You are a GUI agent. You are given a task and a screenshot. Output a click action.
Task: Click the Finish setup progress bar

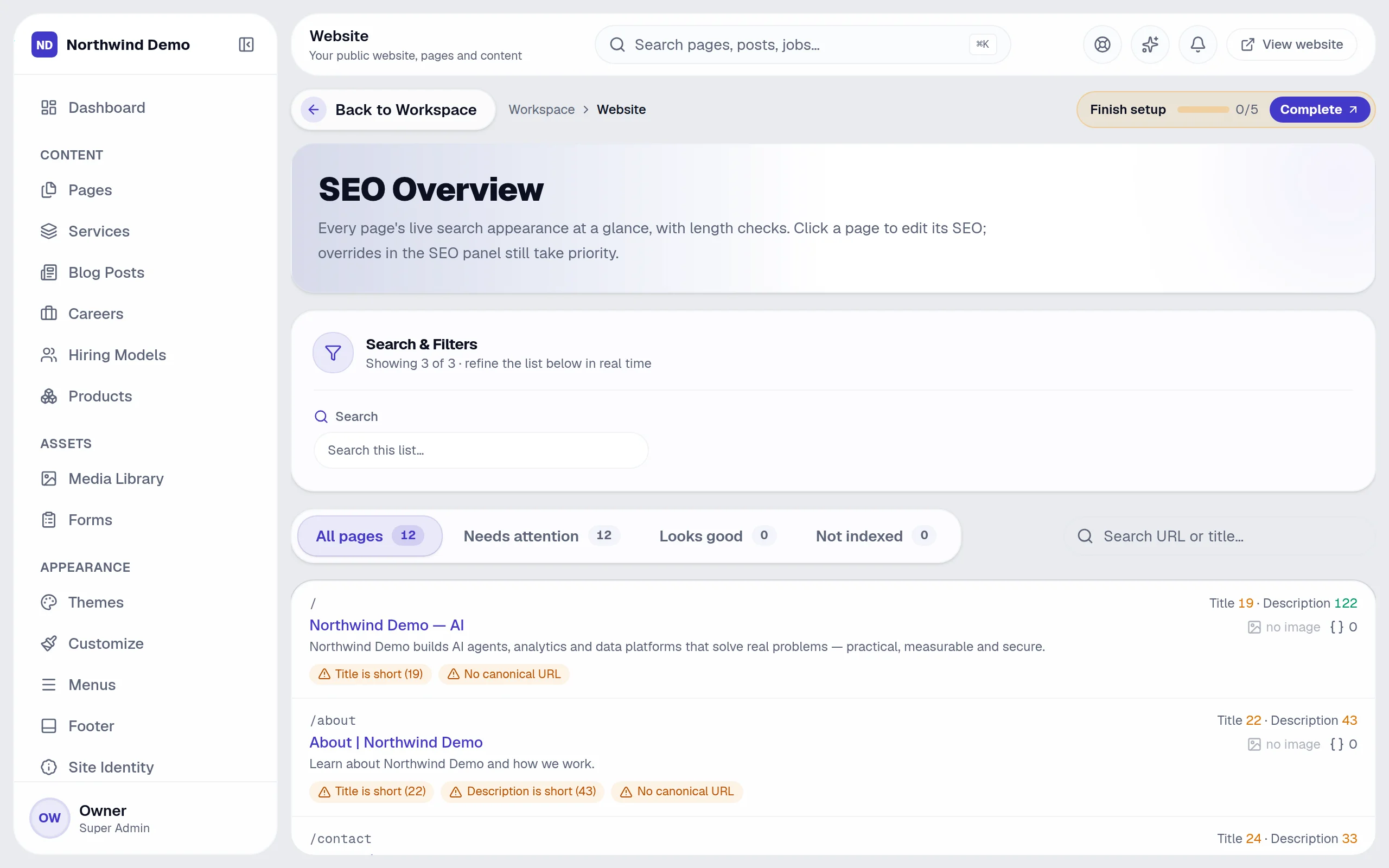(1202, 110)
